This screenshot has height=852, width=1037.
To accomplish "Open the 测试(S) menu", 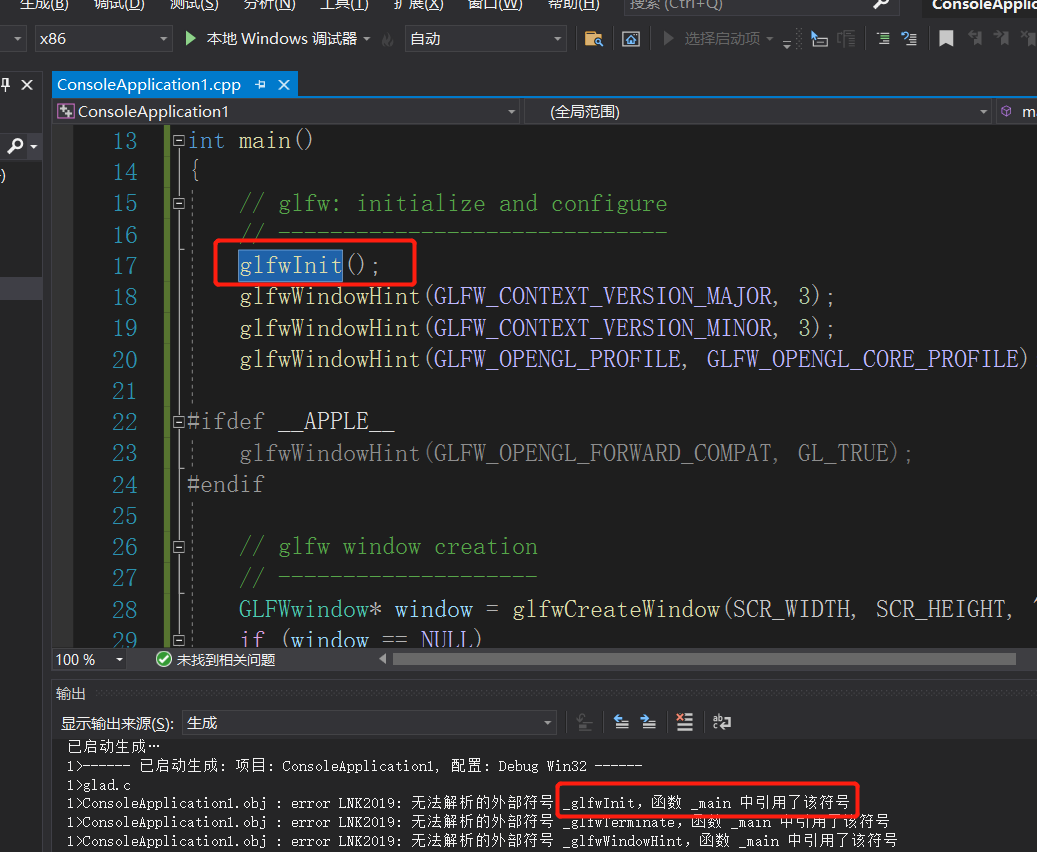I will click(x=194, y=5).
